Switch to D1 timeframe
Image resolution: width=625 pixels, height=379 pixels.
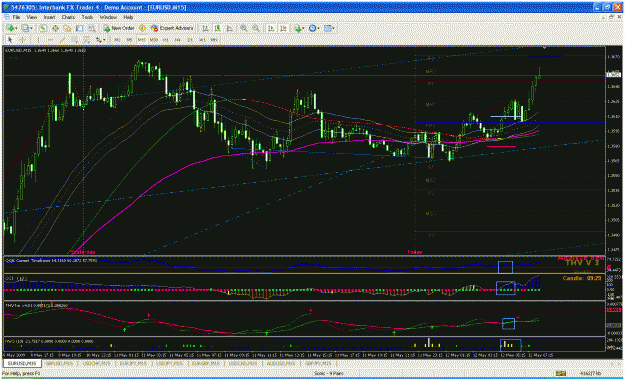[190, 40]
